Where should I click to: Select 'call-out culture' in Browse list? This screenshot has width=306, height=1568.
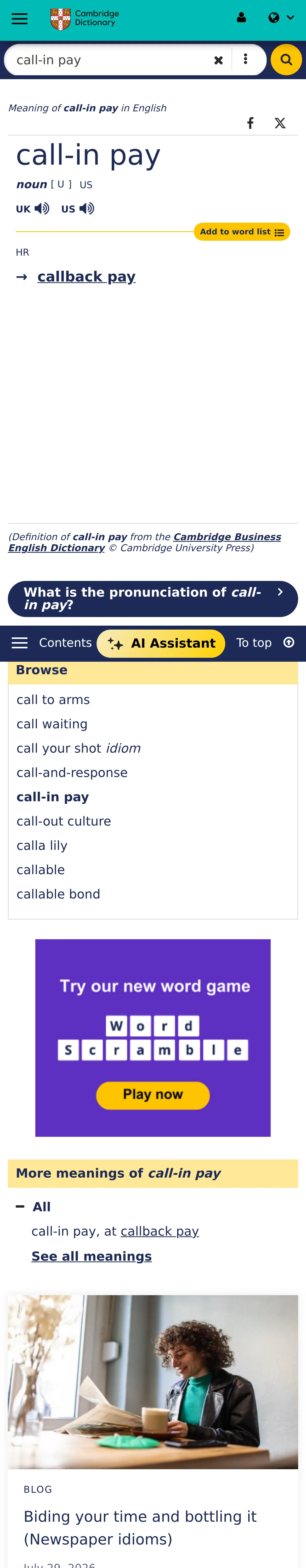[x=64, y=821]
